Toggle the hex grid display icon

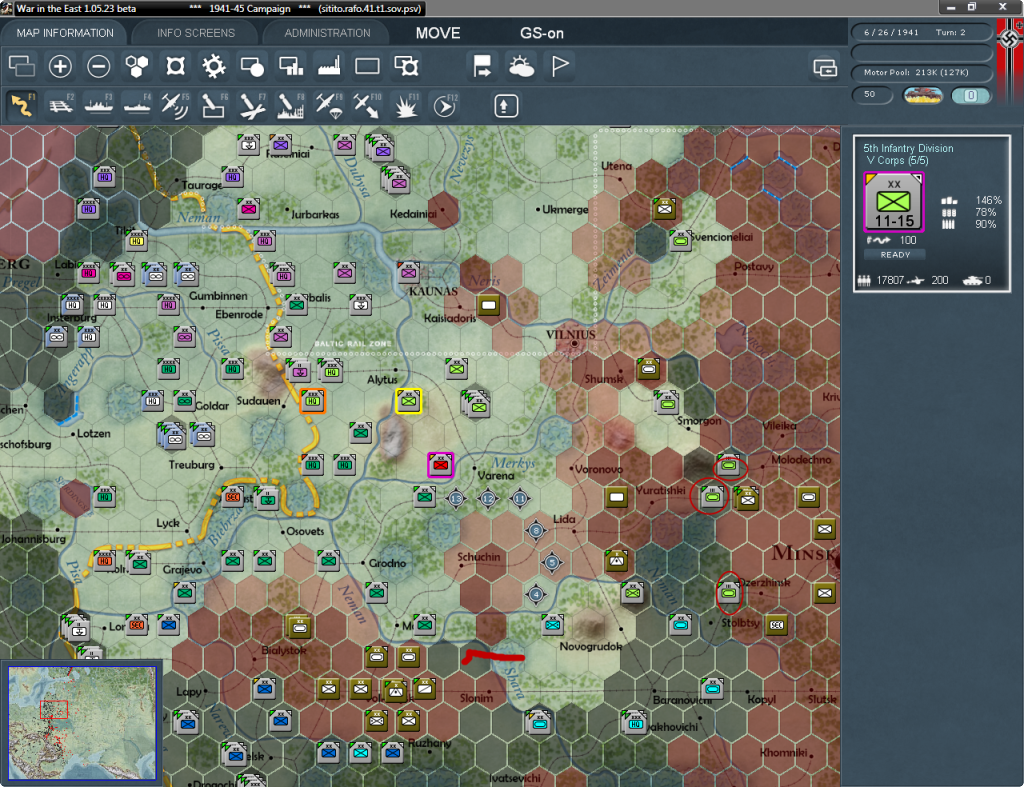[137, 66]
